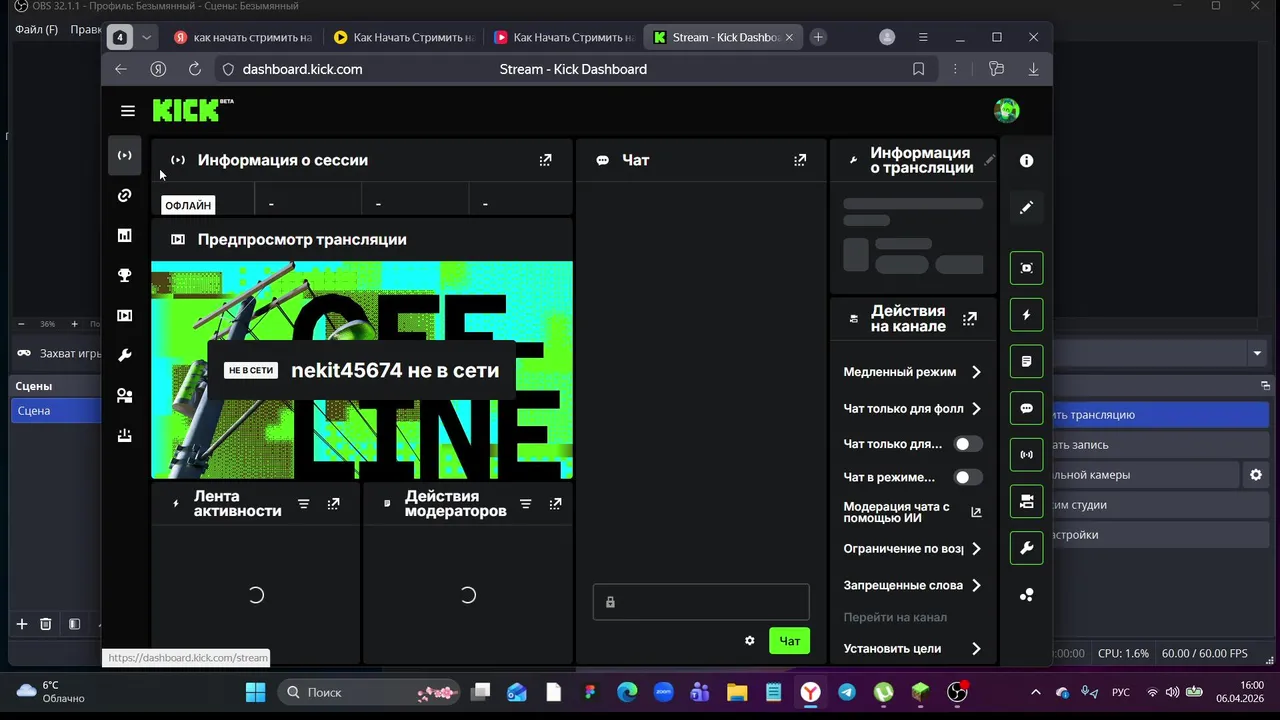Click OBS start streaming button

(1160, 415)
